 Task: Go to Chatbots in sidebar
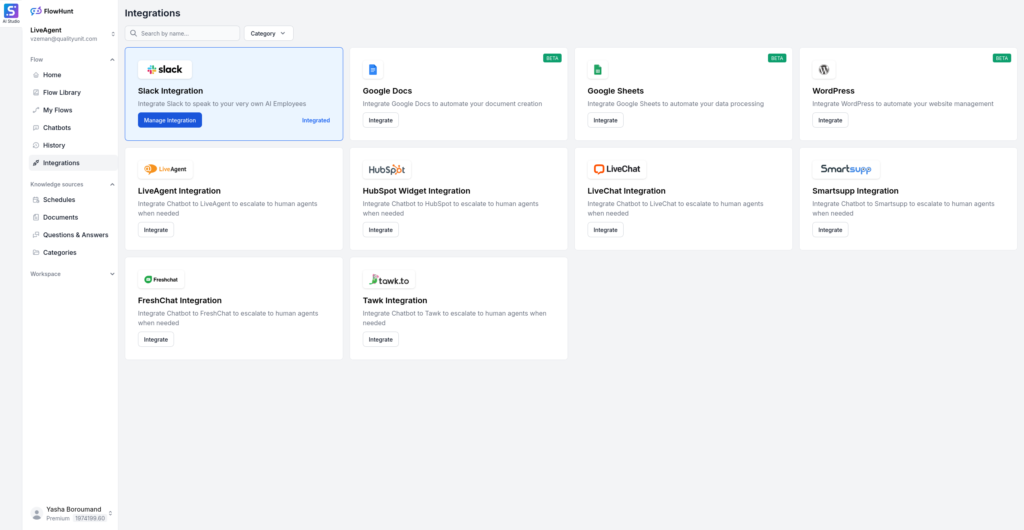coord(58,127)
